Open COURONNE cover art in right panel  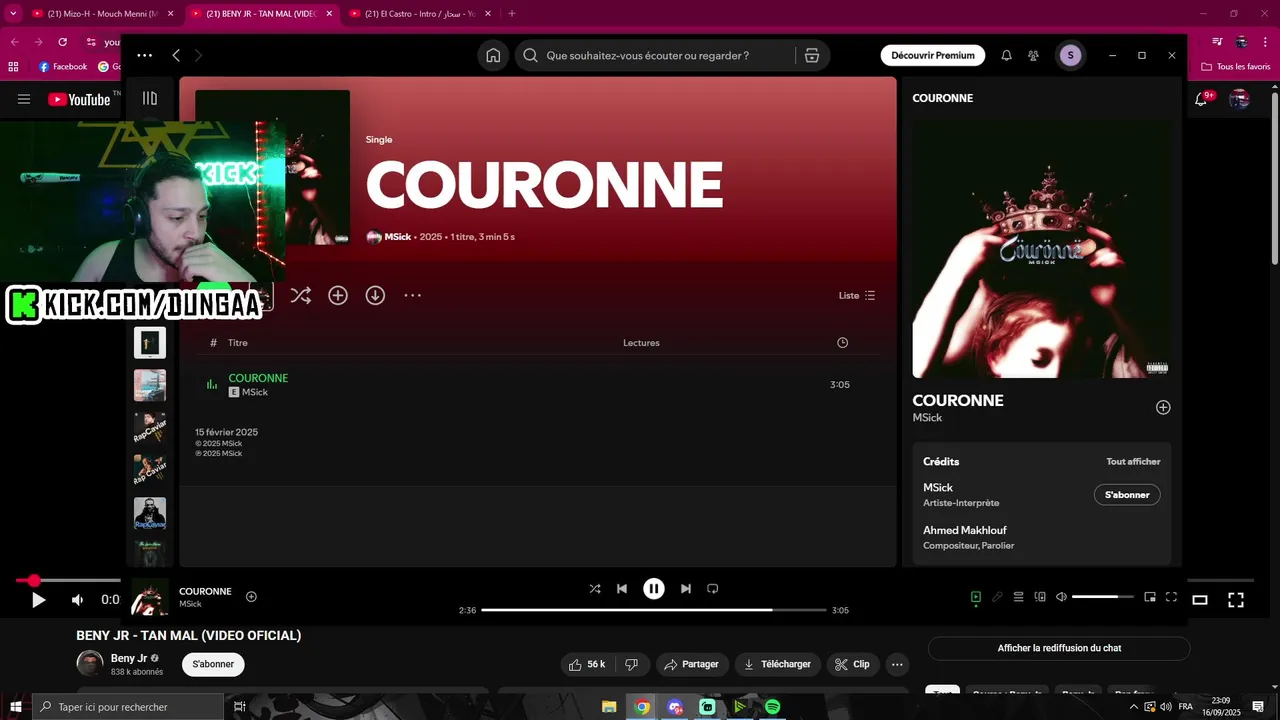point(1042,249)
